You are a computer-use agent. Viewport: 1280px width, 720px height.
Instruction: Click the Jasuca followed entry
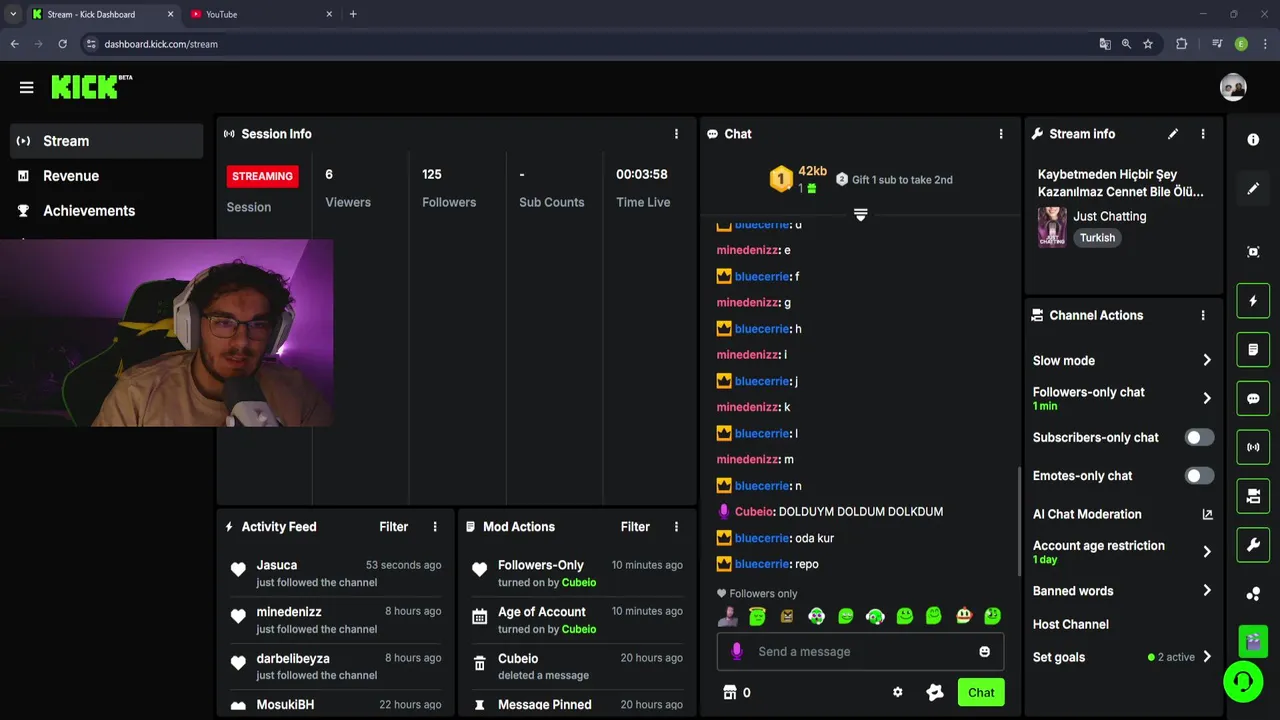tap(337, 573)
